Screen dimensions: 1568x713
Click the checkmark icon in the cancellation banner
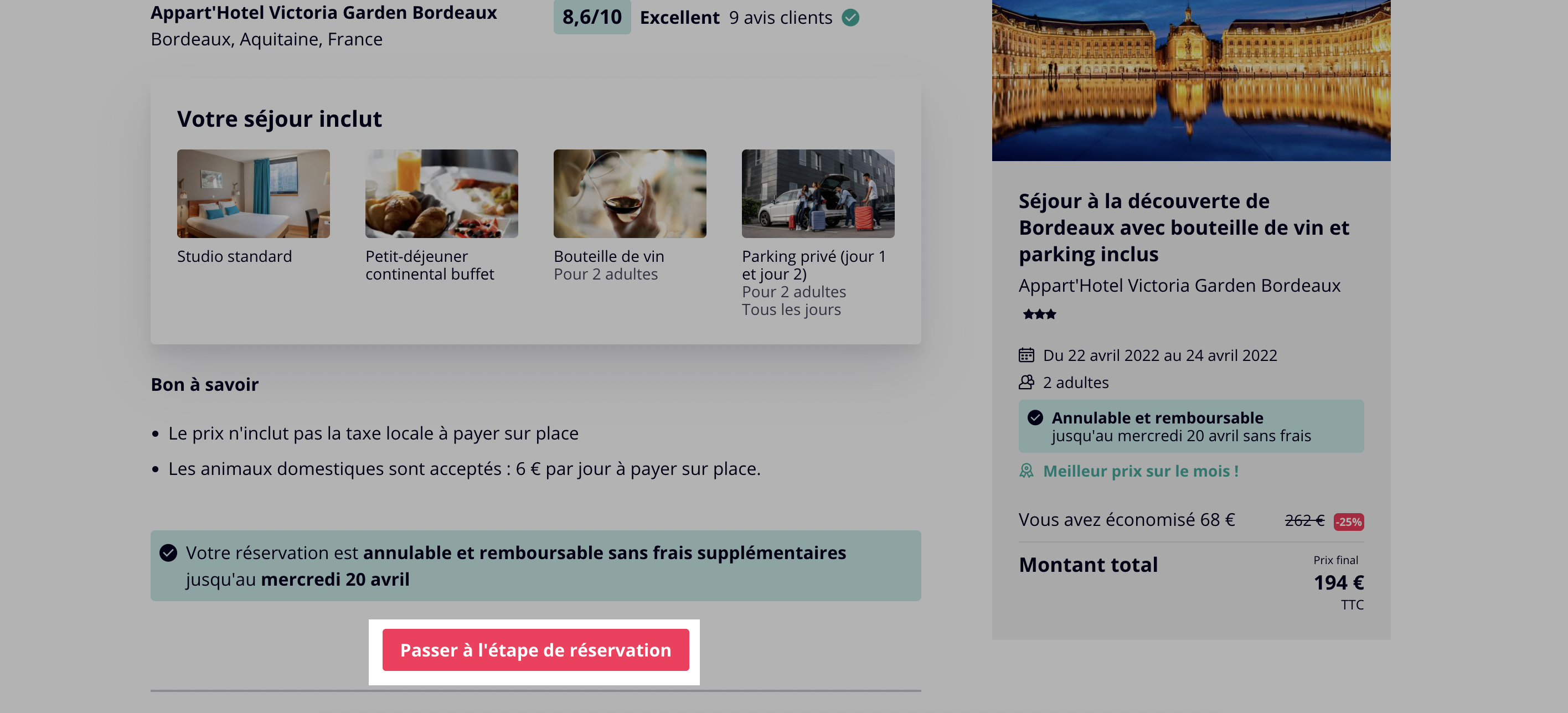[168, 552]
